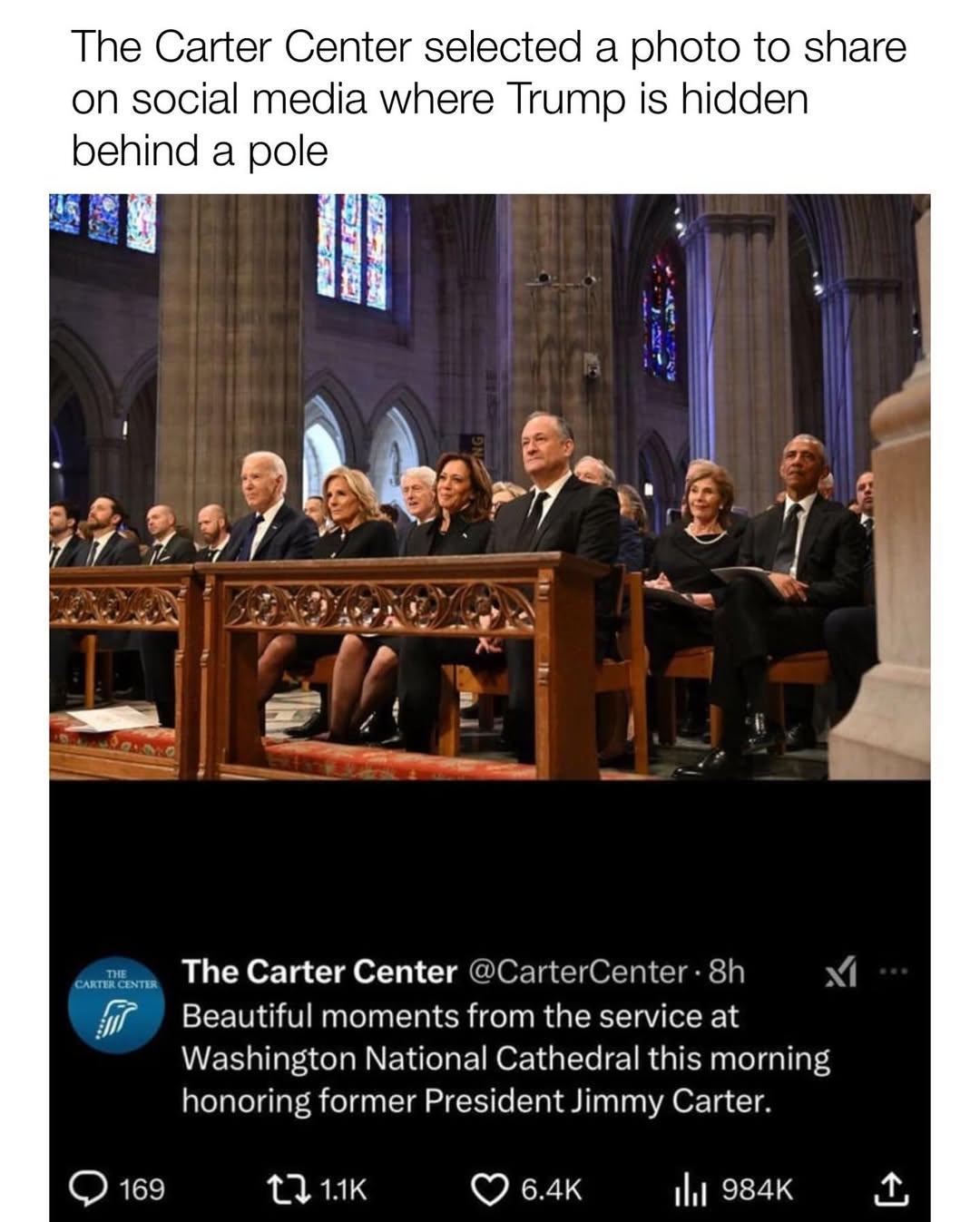Click the share upload arrow icon

[x=890, y=1188]
